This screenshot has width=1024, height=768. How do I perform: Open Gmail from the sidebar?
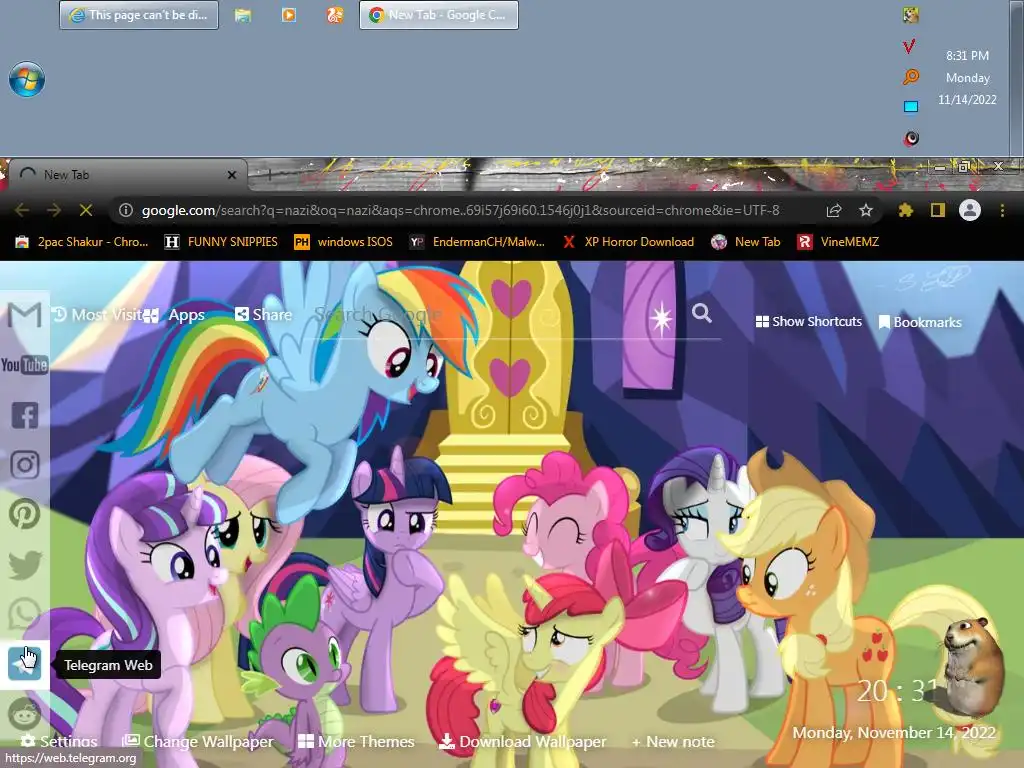click(x=25, y=315)
